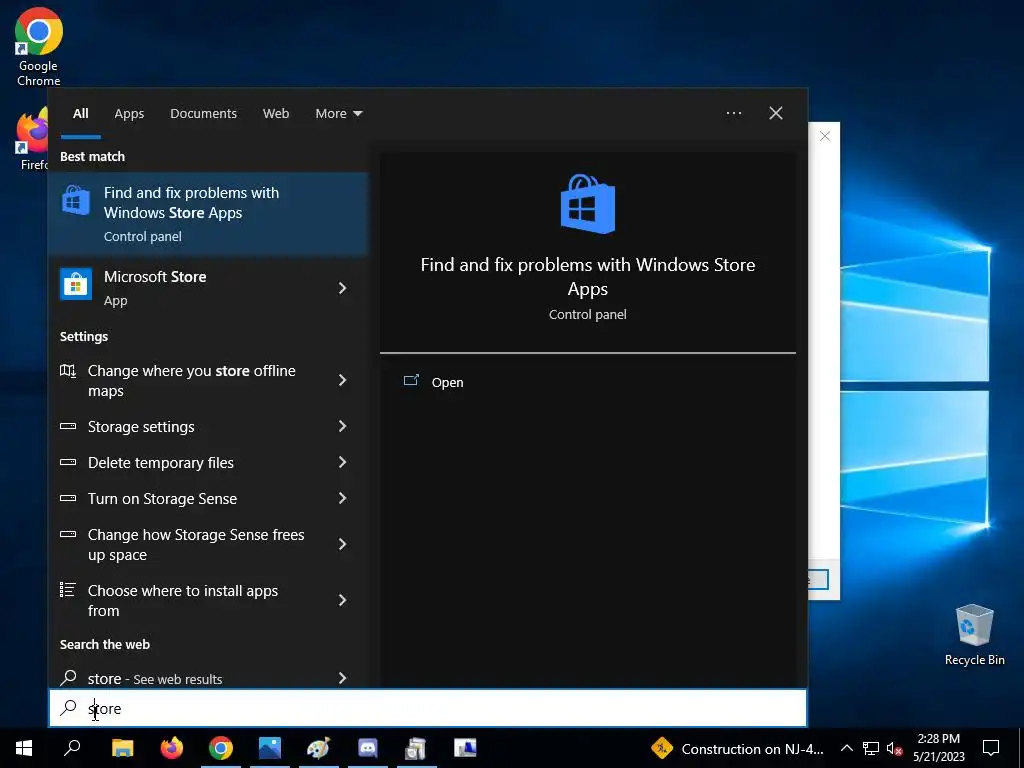Screen dimensions: 1024x768
Task: Click the search box containing store
Action: [x=428, y=708]
